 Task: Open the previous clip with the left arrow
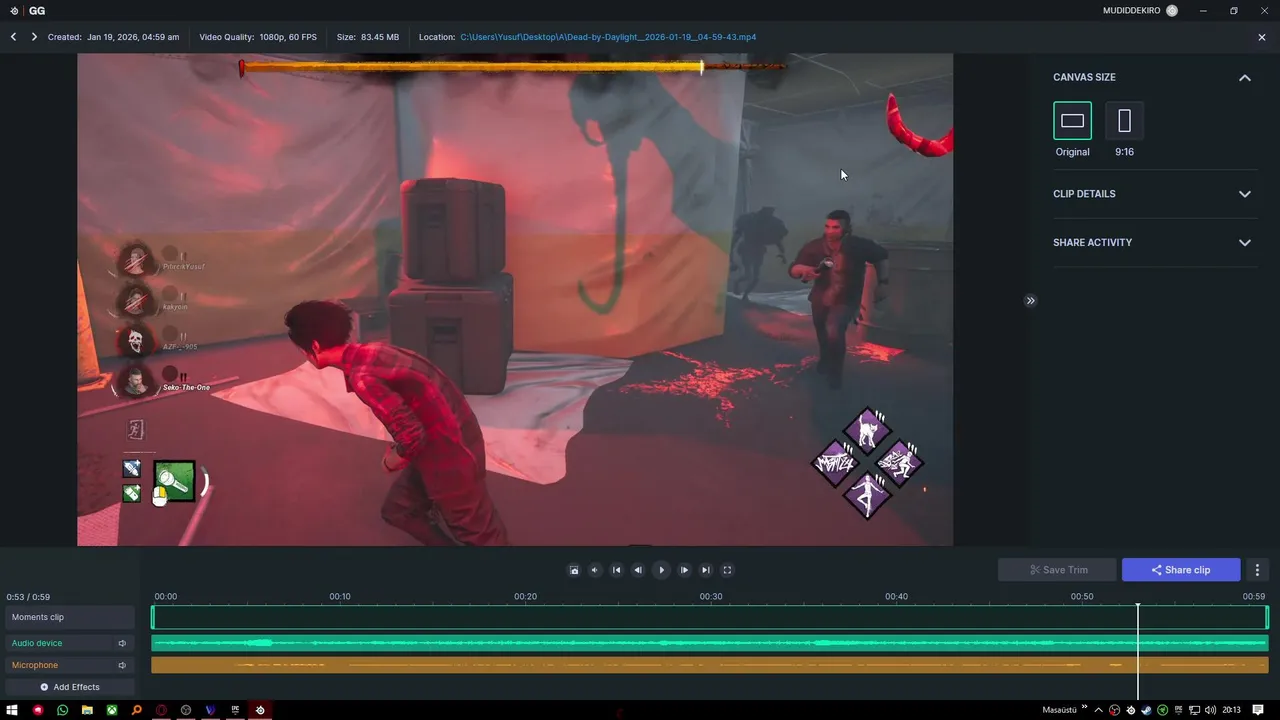[x=13, y=37]
